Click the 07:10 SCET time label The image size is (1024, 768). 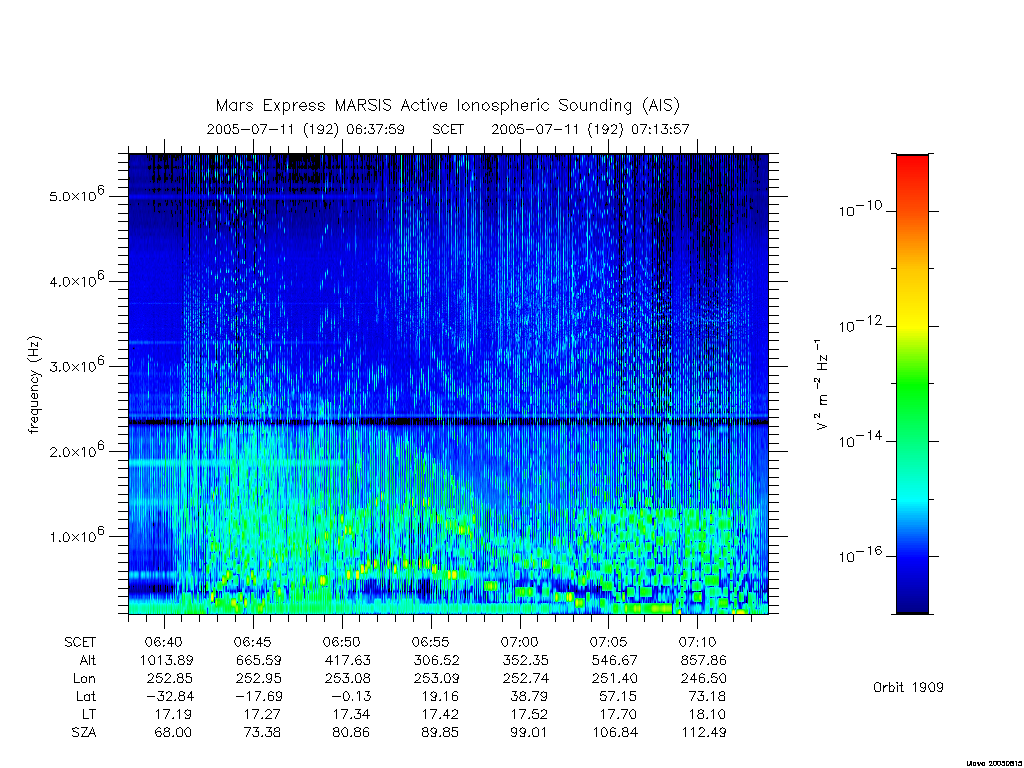click(x=697, y=642)
